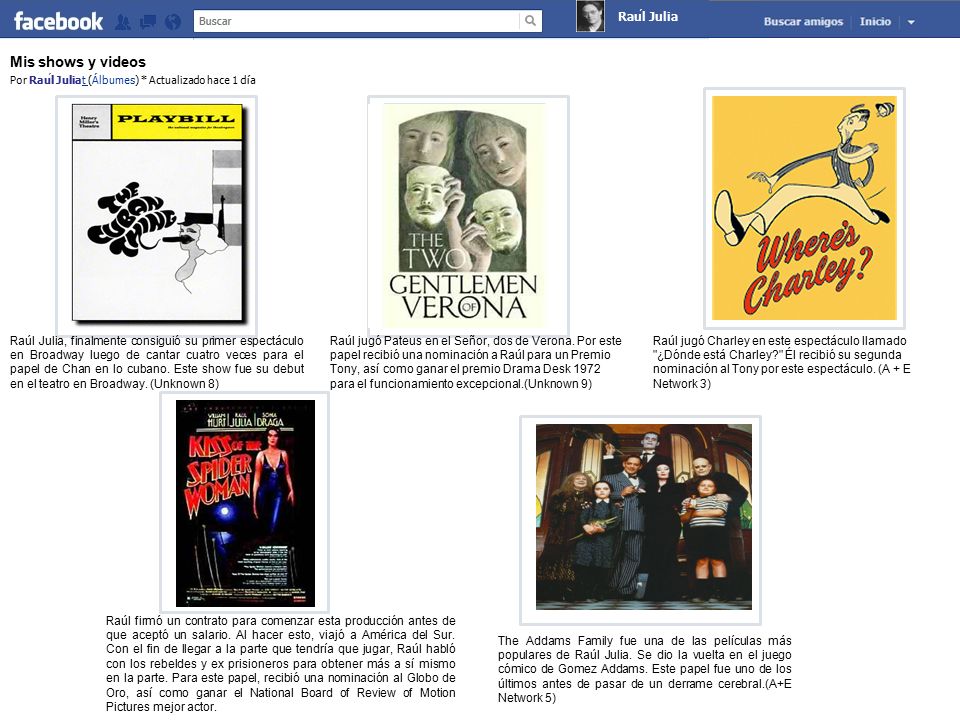Focus the Buscar search field
Screen dimensions: 960x720
pyautogui.click(x=356, y=21)
